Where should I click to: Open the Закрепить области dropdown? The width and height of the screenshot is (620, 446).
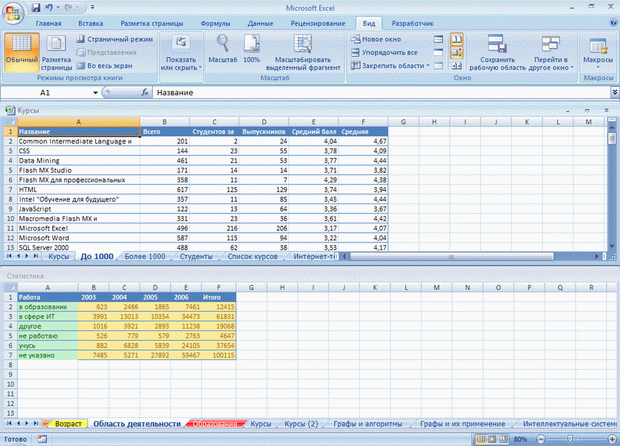tap(388, 65)
